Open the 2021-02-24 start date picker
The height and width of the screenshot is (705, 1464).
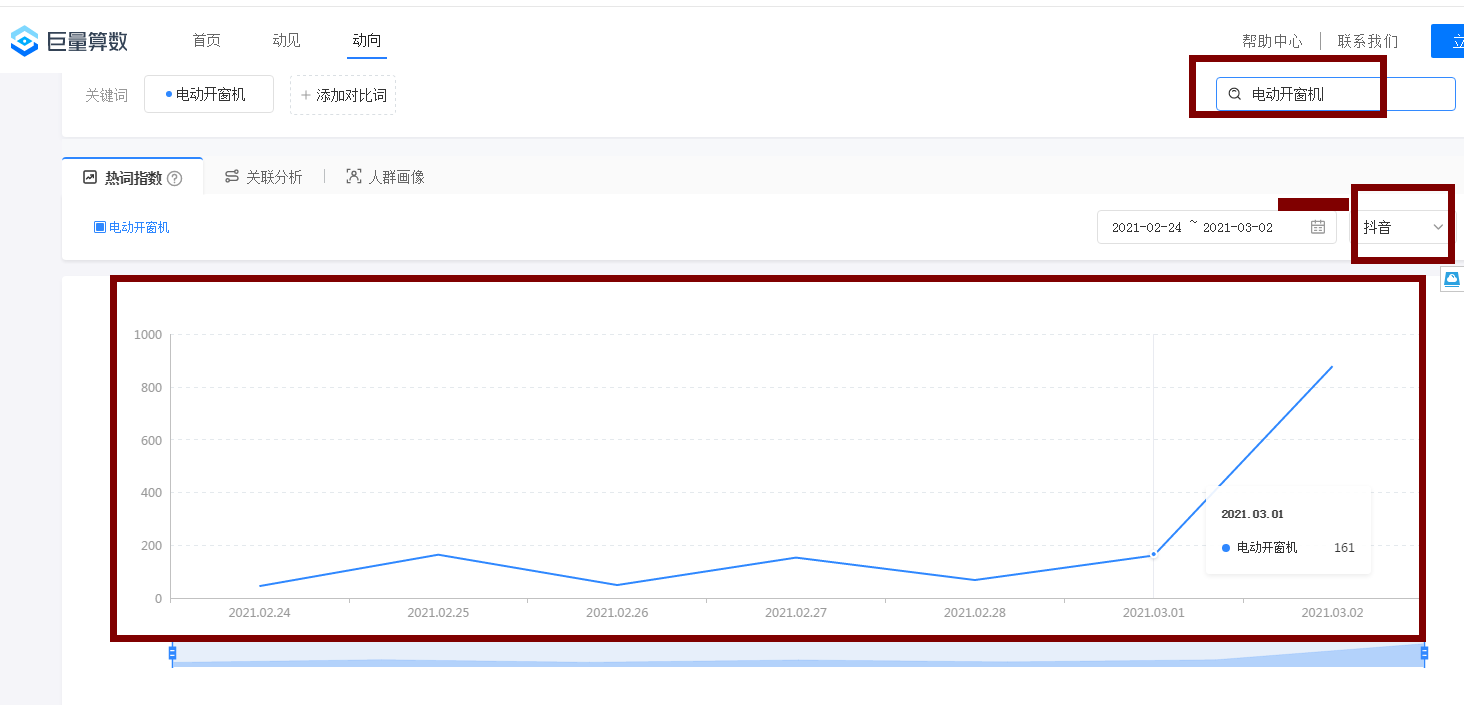pyautogui.click(x=1146, y=227)
